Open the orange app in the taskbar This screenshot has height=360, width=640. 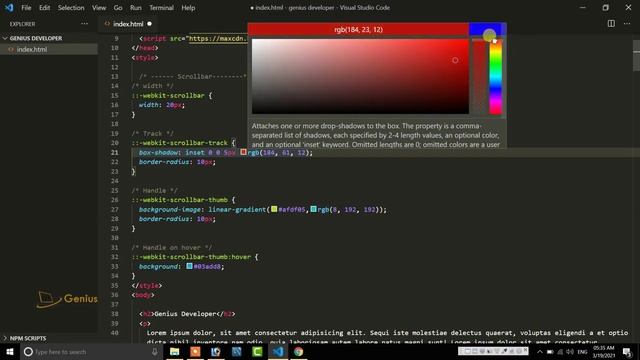pos(195,351)
